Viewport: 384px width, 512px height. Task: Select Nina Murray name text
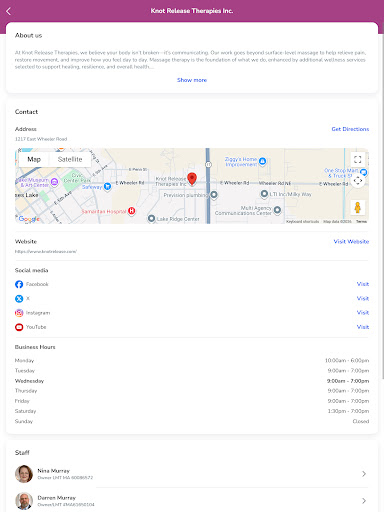pos(54,471)
